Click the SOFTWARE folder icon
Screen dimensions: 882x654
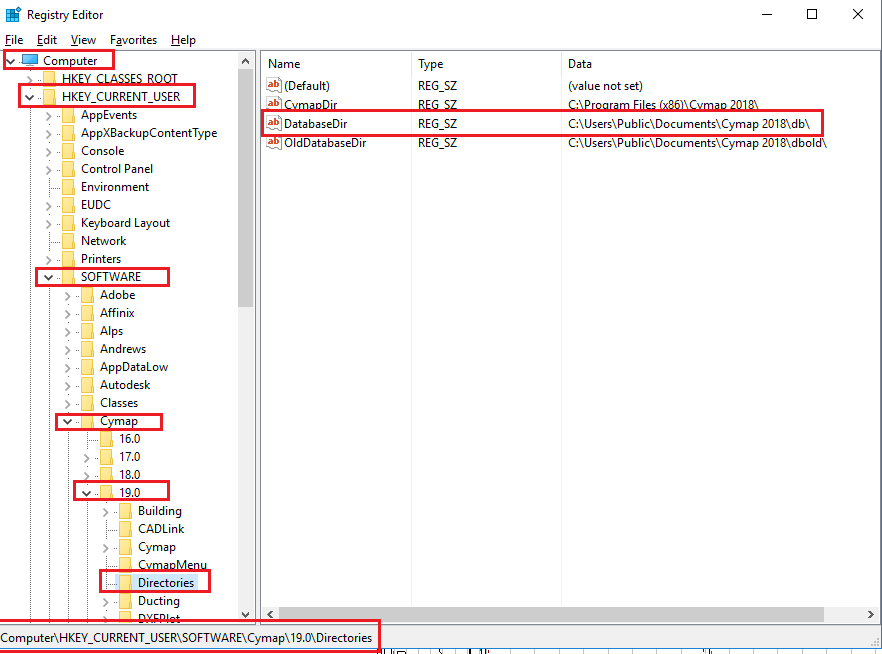tap(69, 277)
